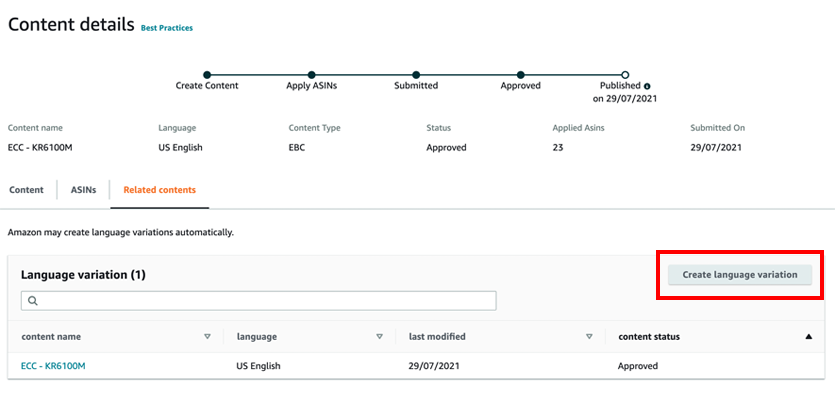Screen dimensions: 835x414
Task: Open the Best Practices link
Action: [167, 28]
